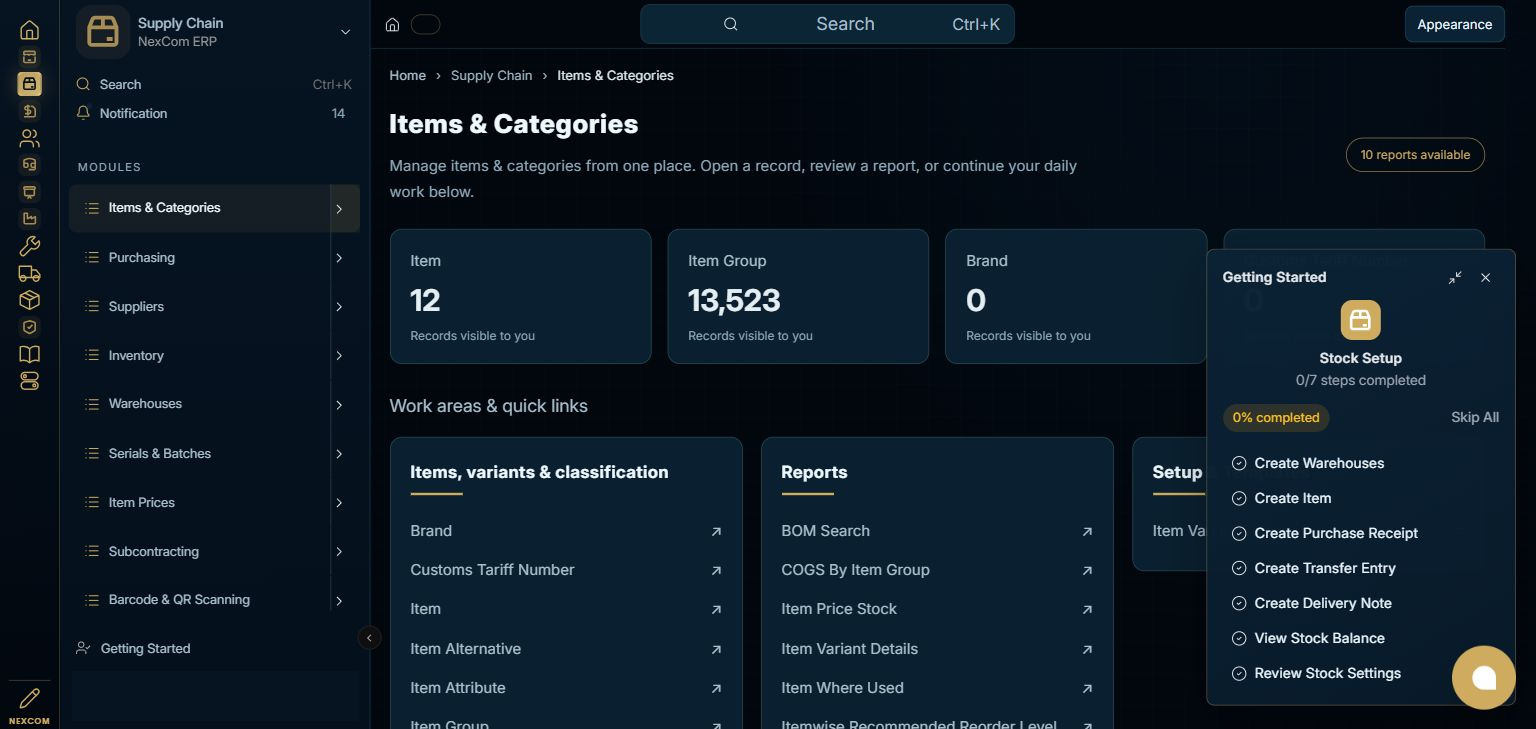Check the circle beside Create Transfer Entry

(1239, 568)
